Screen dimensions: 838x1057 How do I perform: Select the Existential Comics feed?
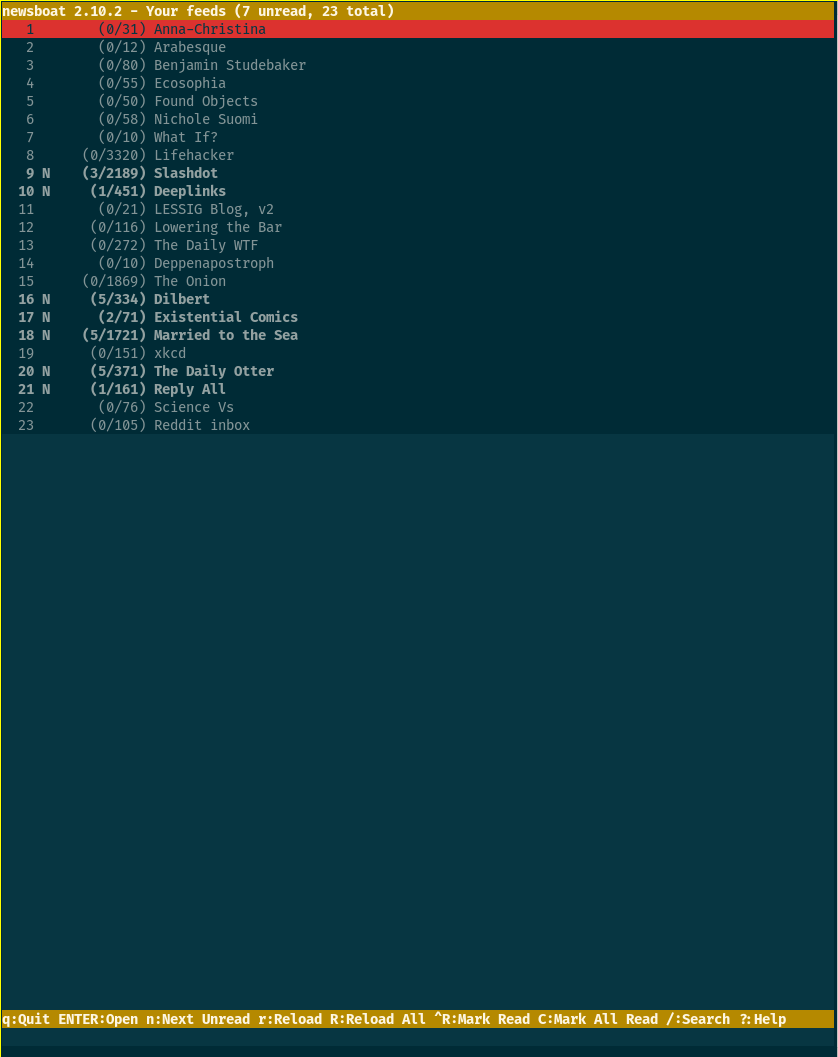pyautogui.click(x=418, y=317)
